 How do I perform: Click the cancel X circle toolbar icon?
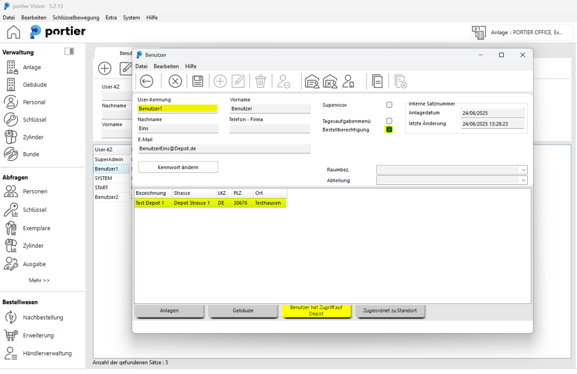[x=175, y=81]
